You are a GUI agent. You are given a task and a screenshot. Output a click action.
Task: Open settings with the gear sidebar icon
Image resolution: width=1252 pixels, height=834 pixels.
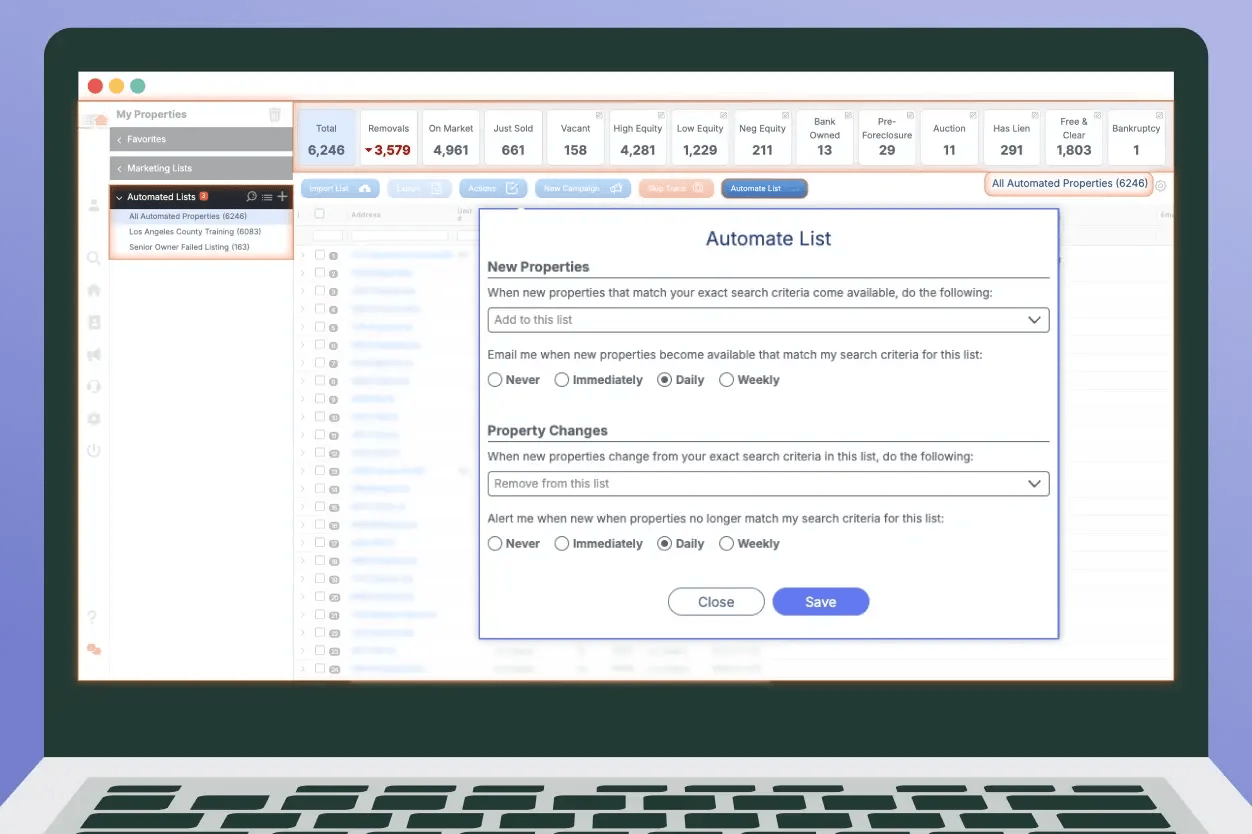(x=93, y=419)
